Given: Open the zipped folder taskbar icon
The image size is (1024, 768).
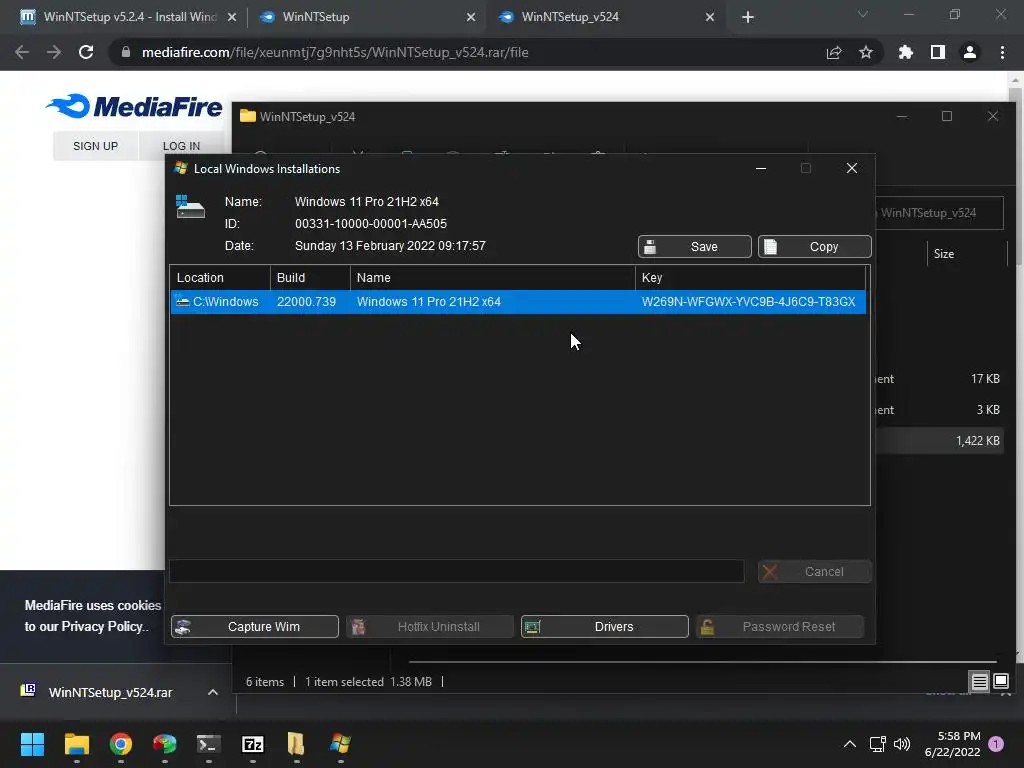Looking at the screenshot, I should pyautogui.click(x=296, y=744).
